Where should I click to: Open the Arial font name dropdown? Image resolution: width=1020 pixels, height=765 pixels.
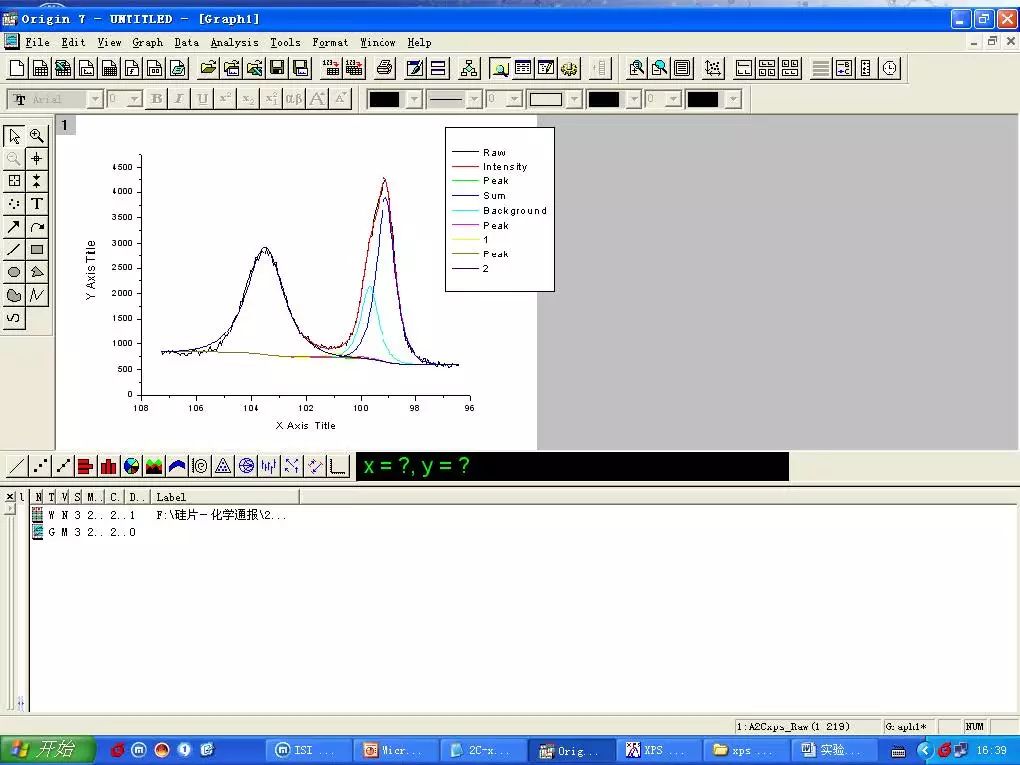coord(95,99)
